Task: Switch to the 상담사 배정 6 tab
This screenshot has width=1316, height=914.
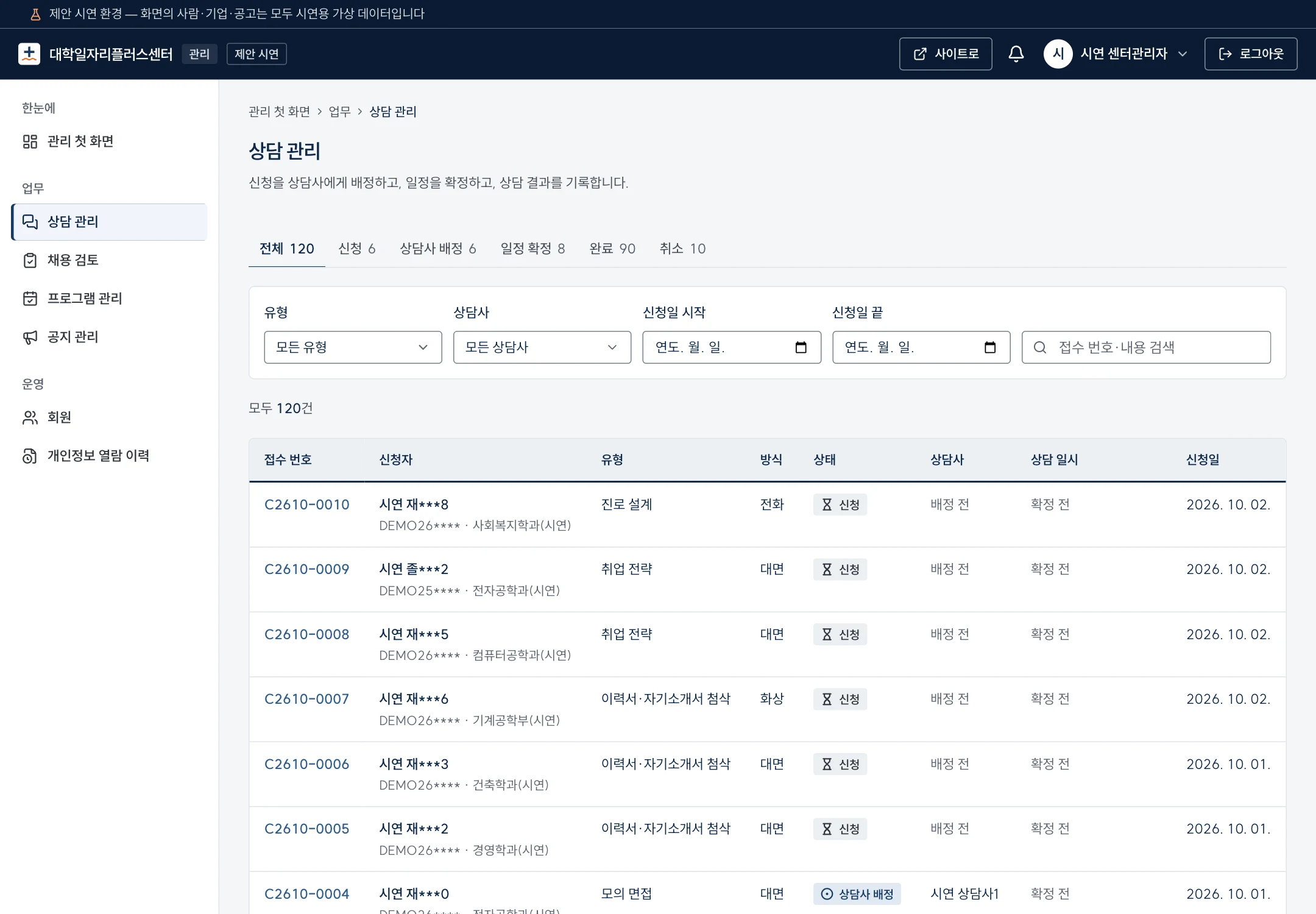Action: [437, 249]
